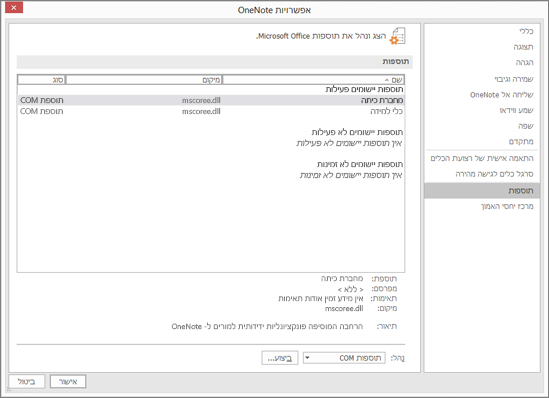Click תוספת COM type in מחברת כיתה row

pyautogui.click(x=42, y=100)
